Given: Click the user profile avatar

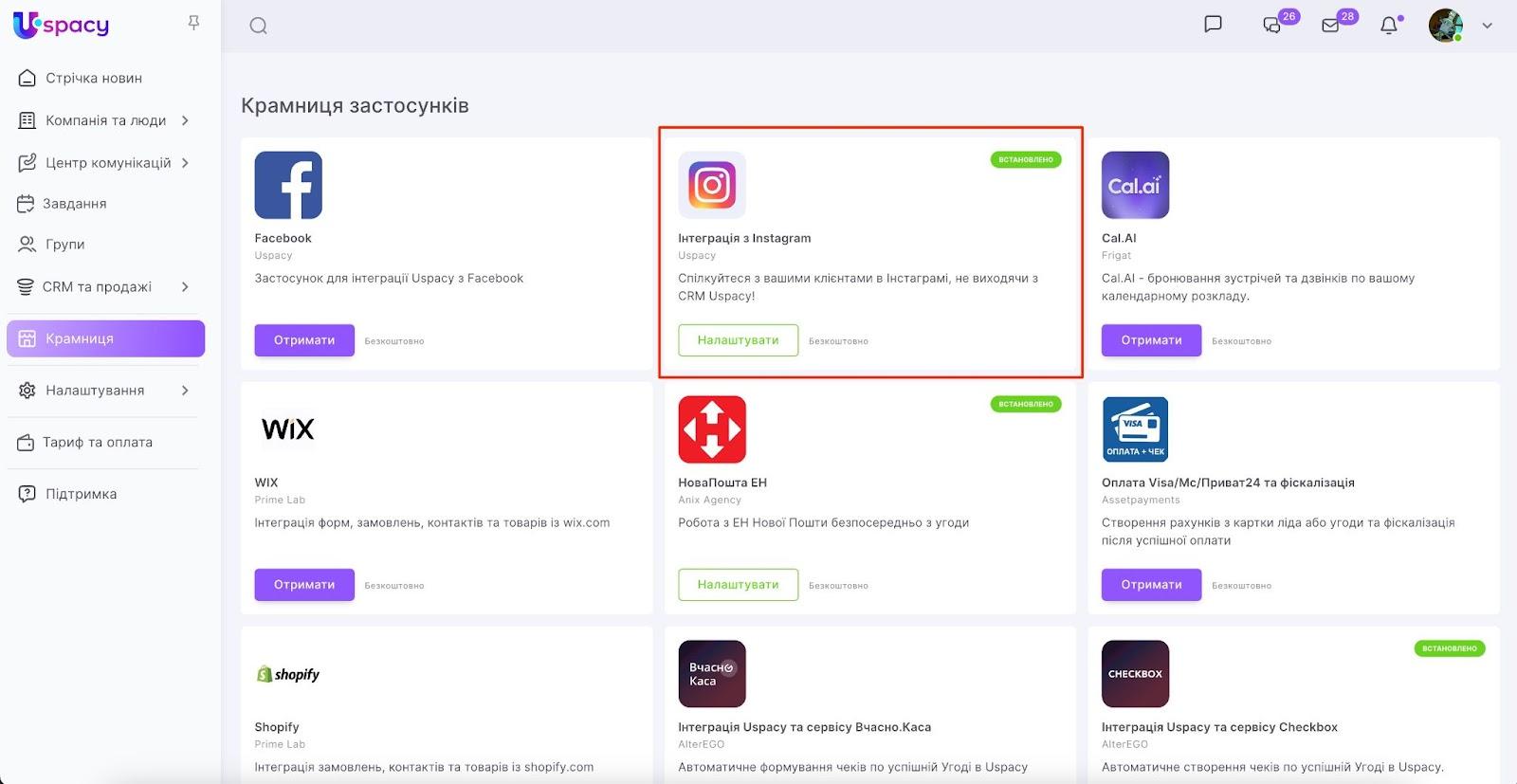Looking at the screenshot, I should 1445,26.
